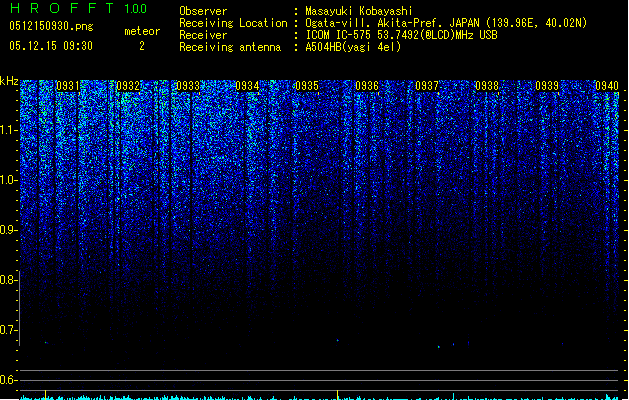Click the 0932 time marker
The height and width of the screenshot is (400, 629).
pyautogui.click(x=128, y=86)
